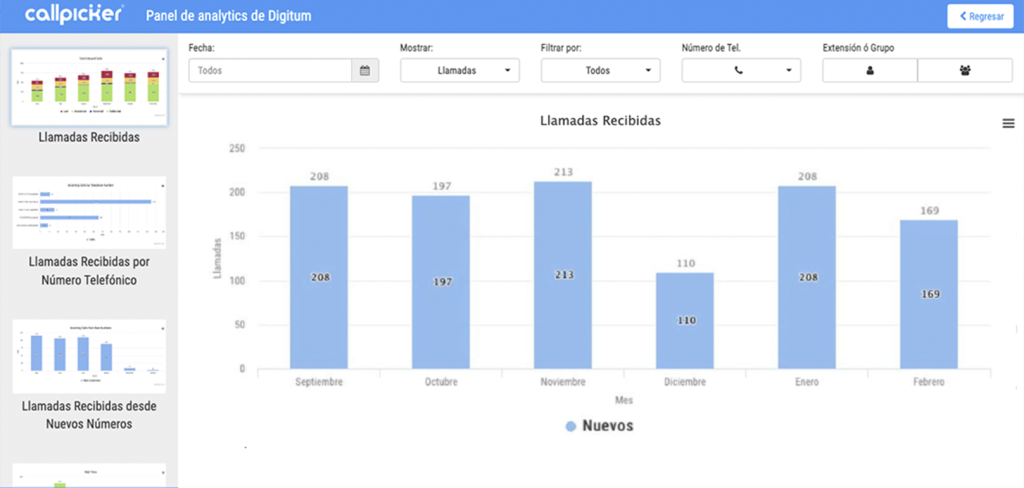Toggle the Nuevos legend series

click(599, 426)
